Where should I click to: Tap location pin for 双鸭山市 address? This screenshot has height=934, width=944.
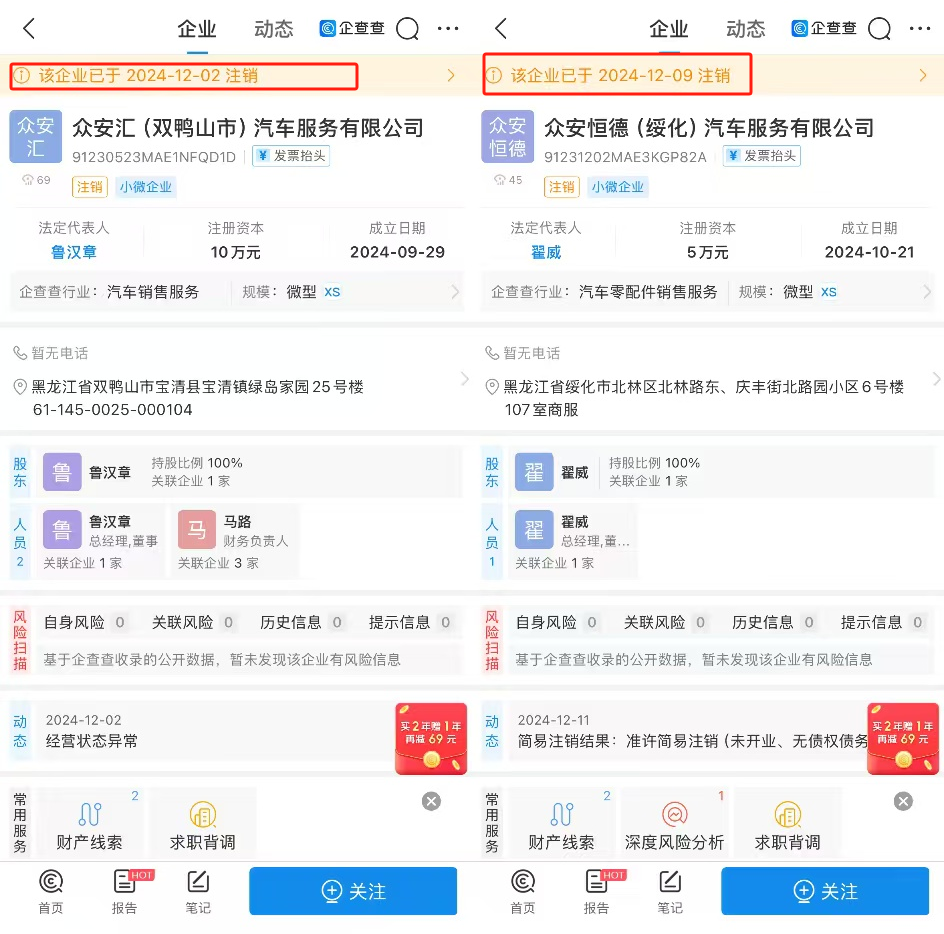20,387
